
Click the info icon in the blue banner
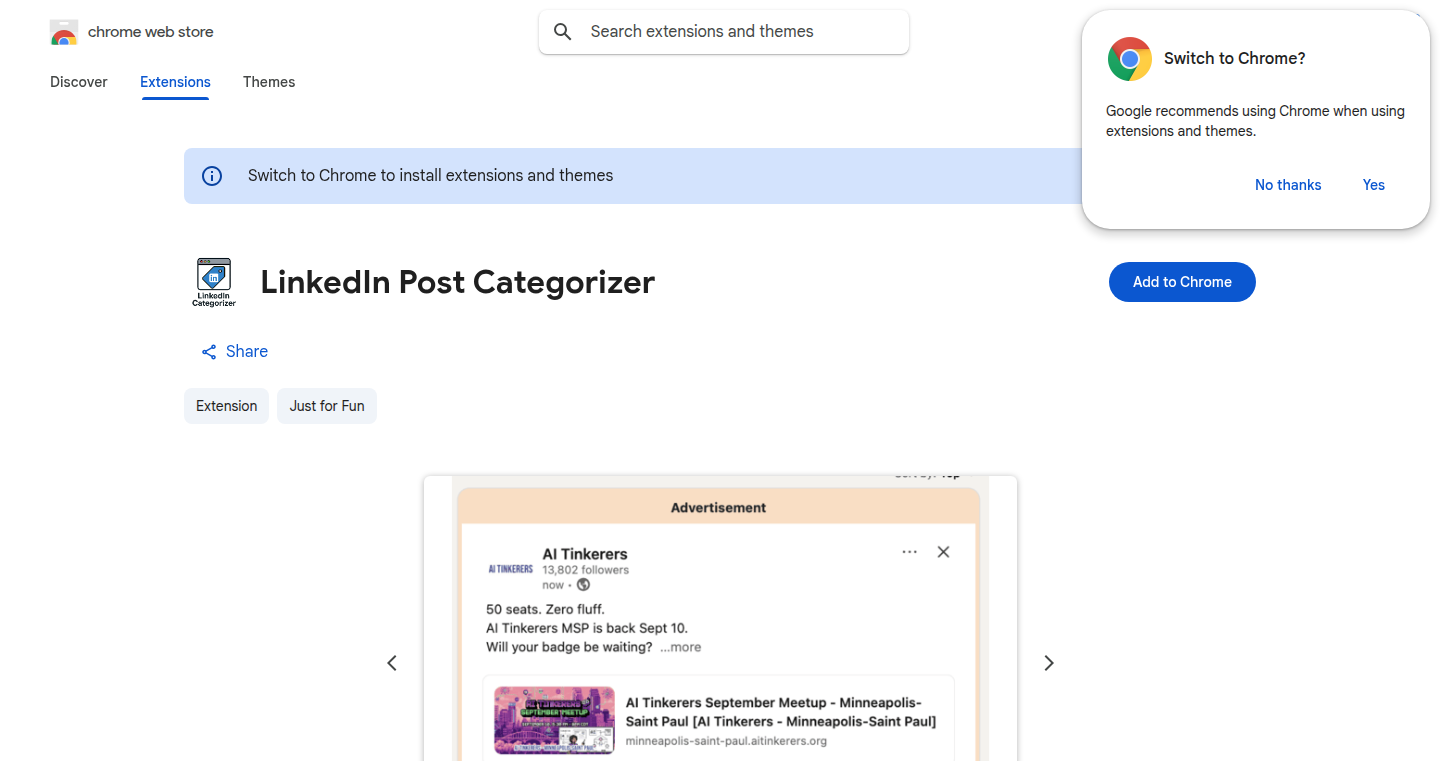point(212,176)
